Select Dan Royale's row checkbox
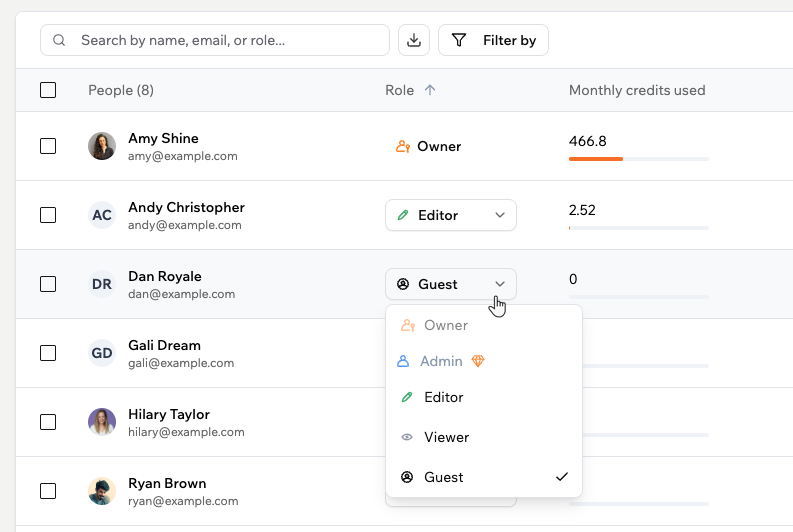The height and width of the screenshot is (532, 793). point(48,284)
